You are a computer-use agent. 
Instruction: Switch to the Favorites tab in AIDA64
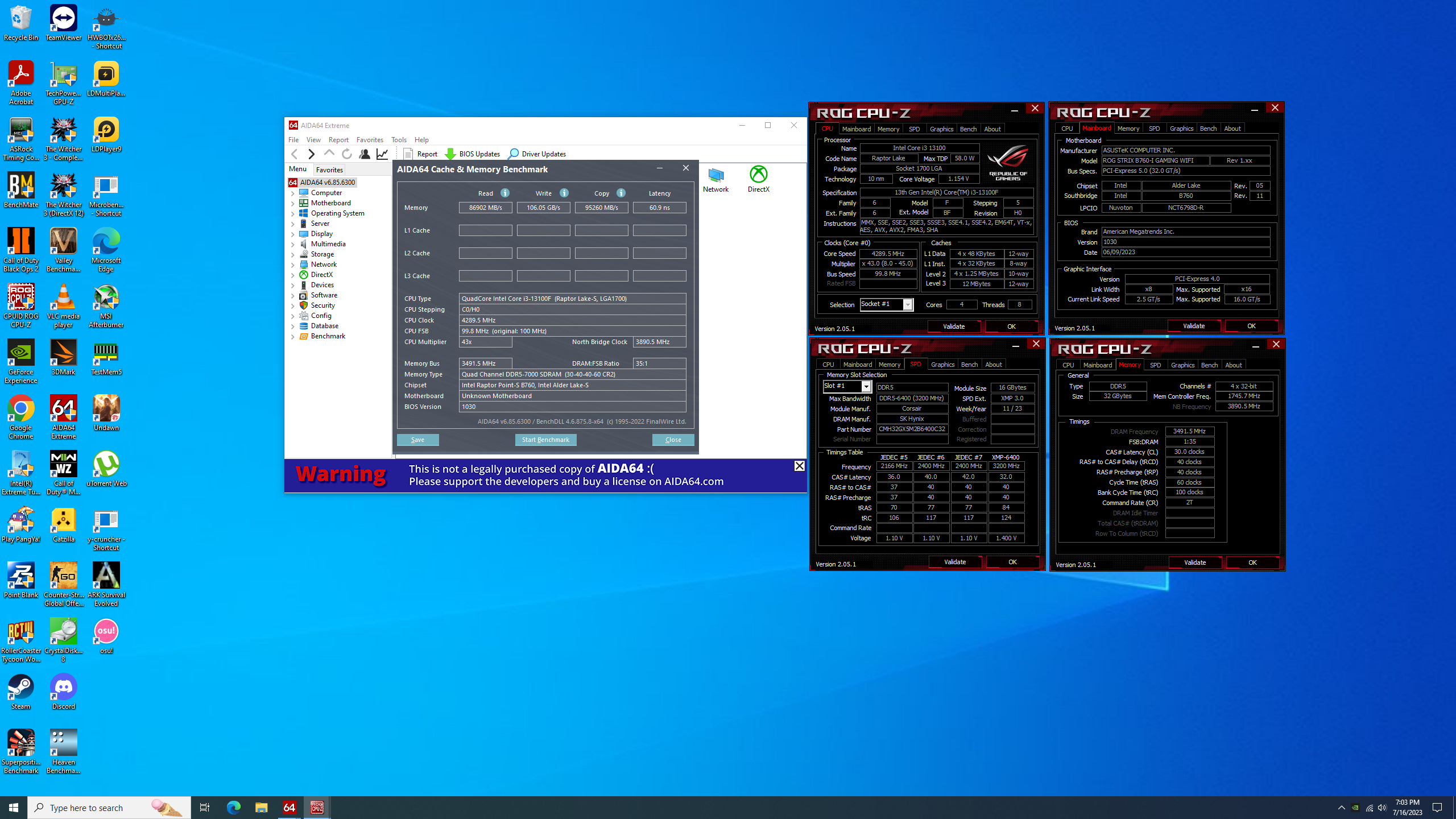[x=329, y=169]
